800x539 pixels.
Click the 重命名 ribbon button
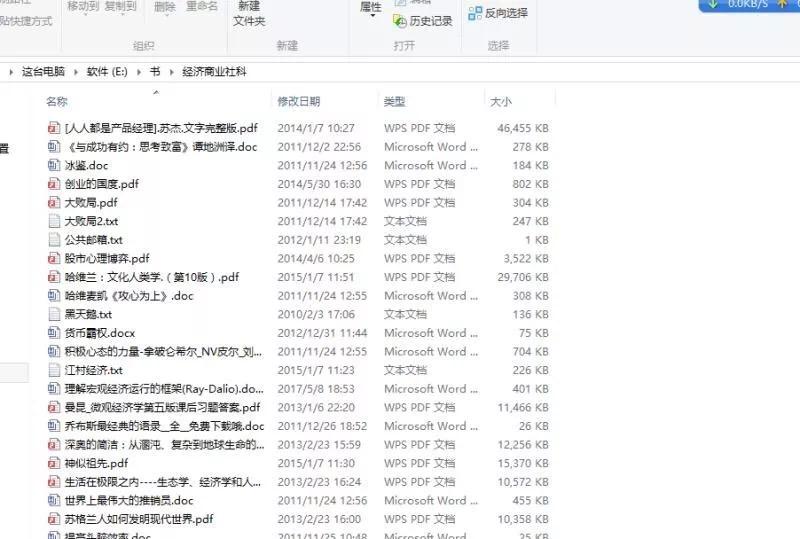pos(202,7)
